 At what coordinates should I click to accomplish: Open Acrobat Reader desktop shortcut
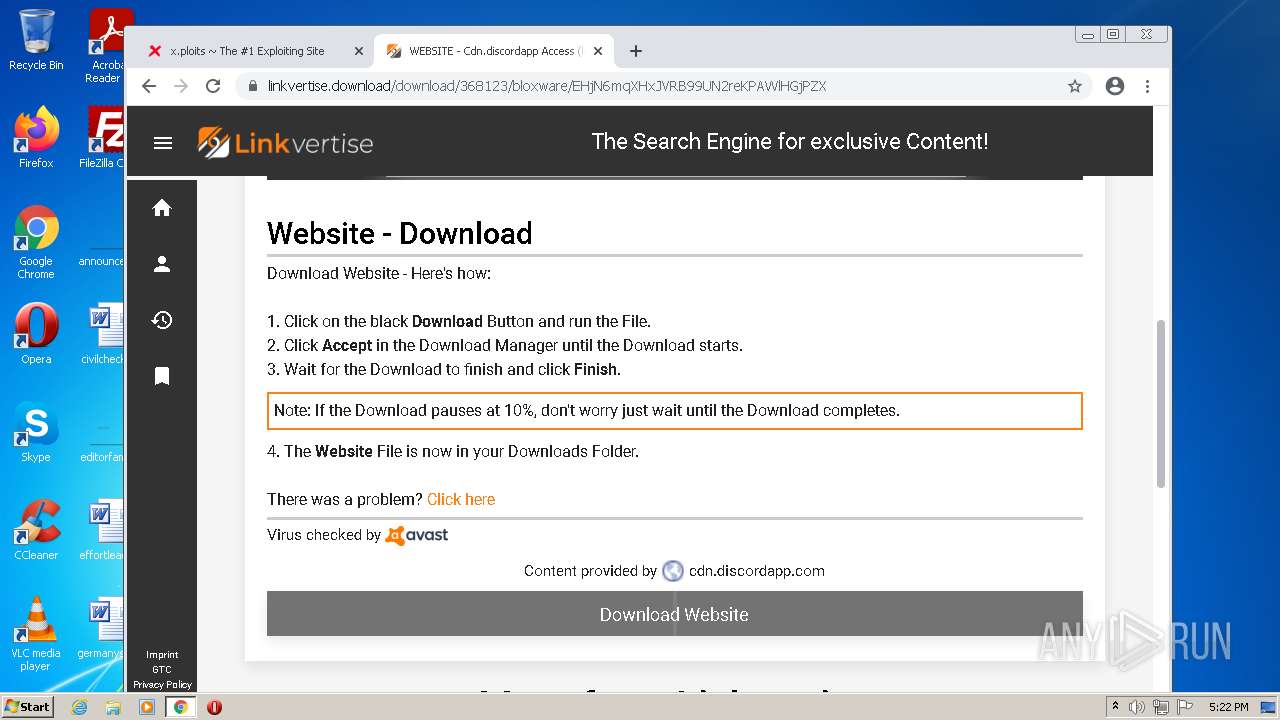pyautogui.click(x=106, y=46)
